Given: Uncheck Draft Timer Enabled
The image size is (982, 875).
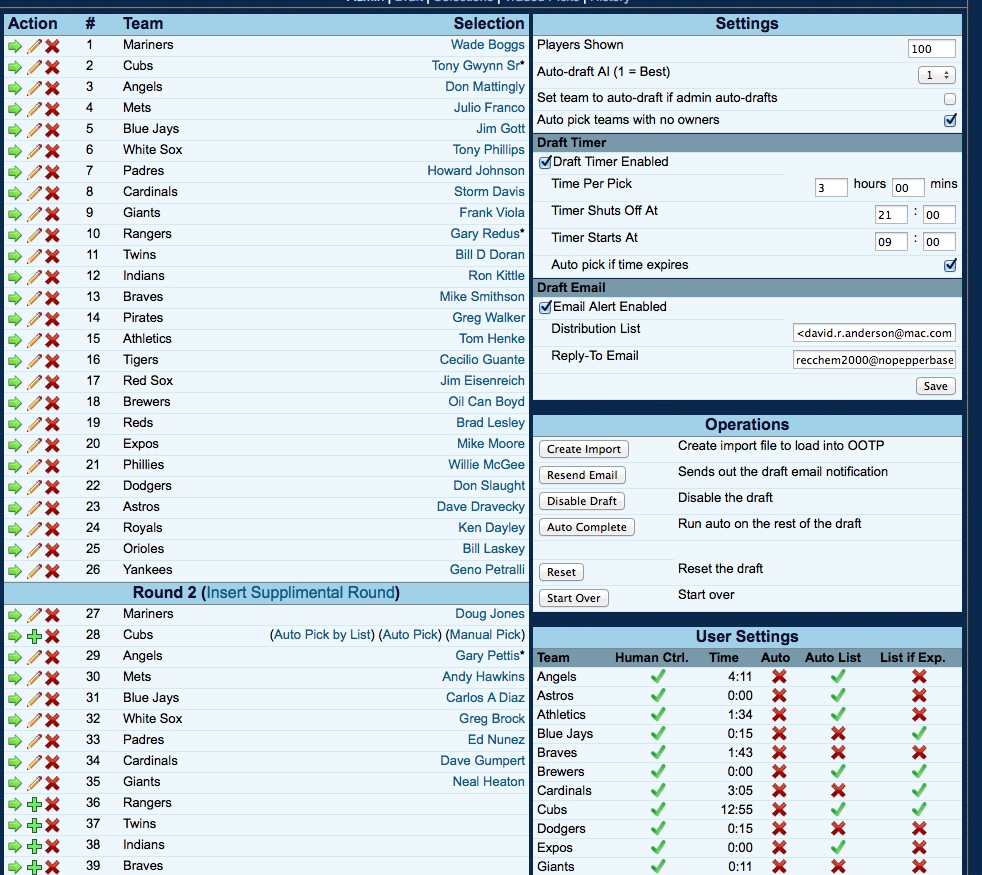Looking at the screenshot, I should point(545,162).
